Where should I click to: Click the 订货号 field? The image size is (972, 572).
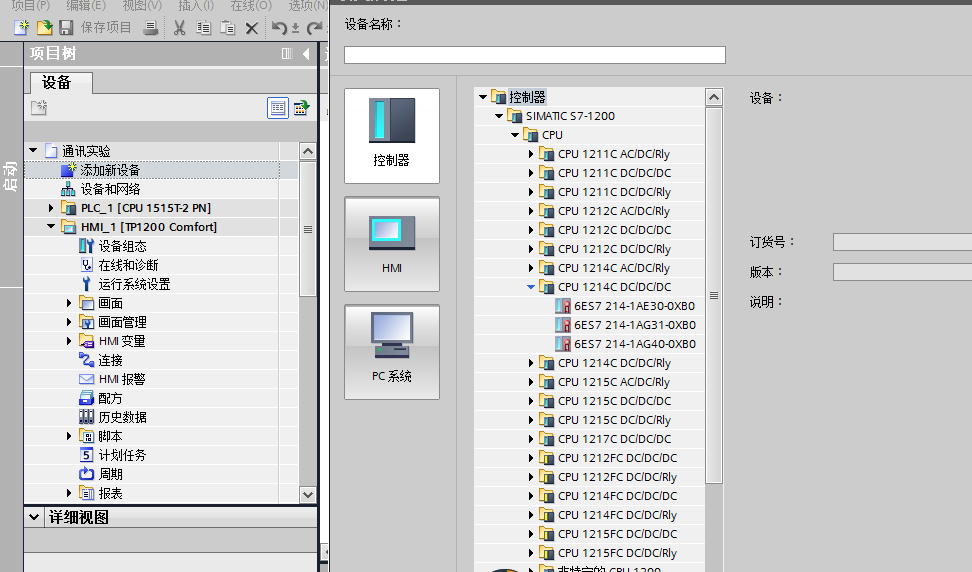(x=903, y=242)
